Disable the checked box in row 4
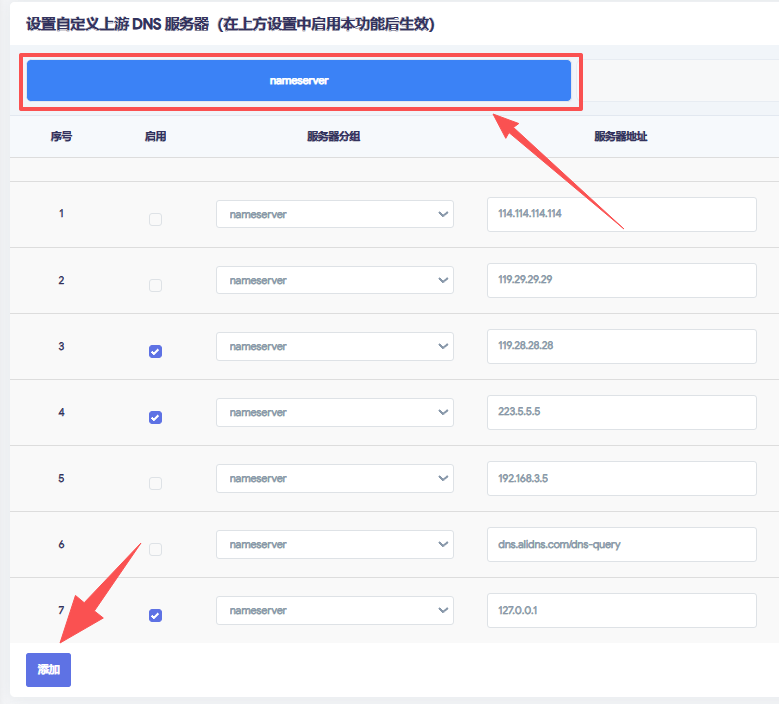This screenshot has height=704, width=779. [x=155, y=417]
